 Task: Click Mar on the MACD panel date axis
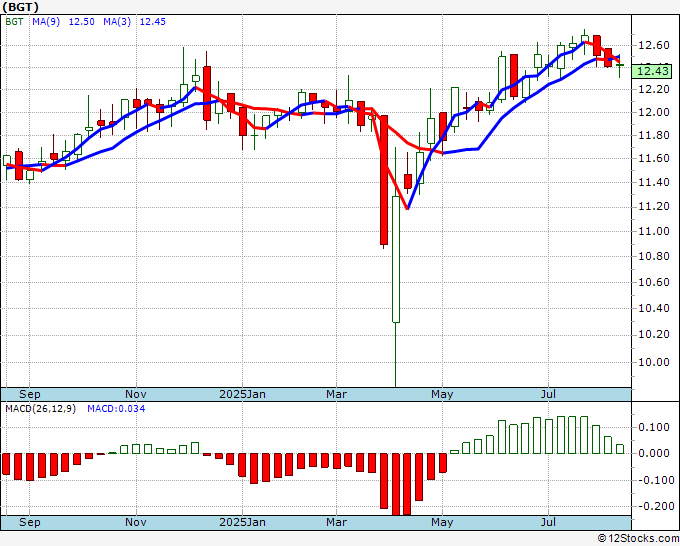[x=337, y=522]
